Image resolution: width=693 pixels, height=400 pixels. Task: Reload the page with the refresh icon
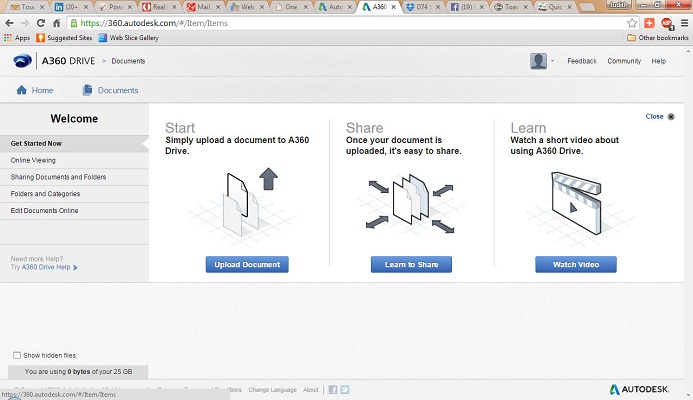point(41,23)
